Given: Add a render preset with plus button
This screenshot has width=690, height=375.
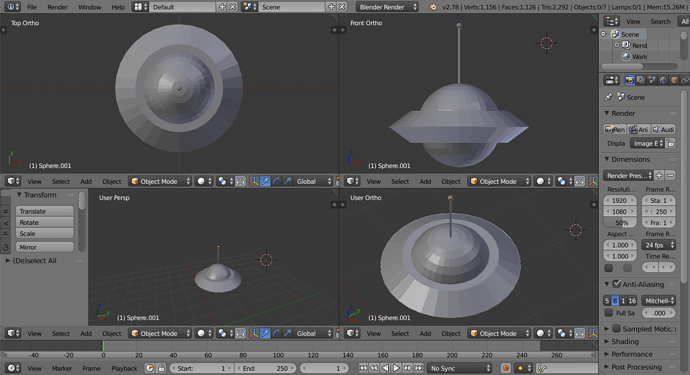Looking at the screenshot, I should [x=659, y=176].
